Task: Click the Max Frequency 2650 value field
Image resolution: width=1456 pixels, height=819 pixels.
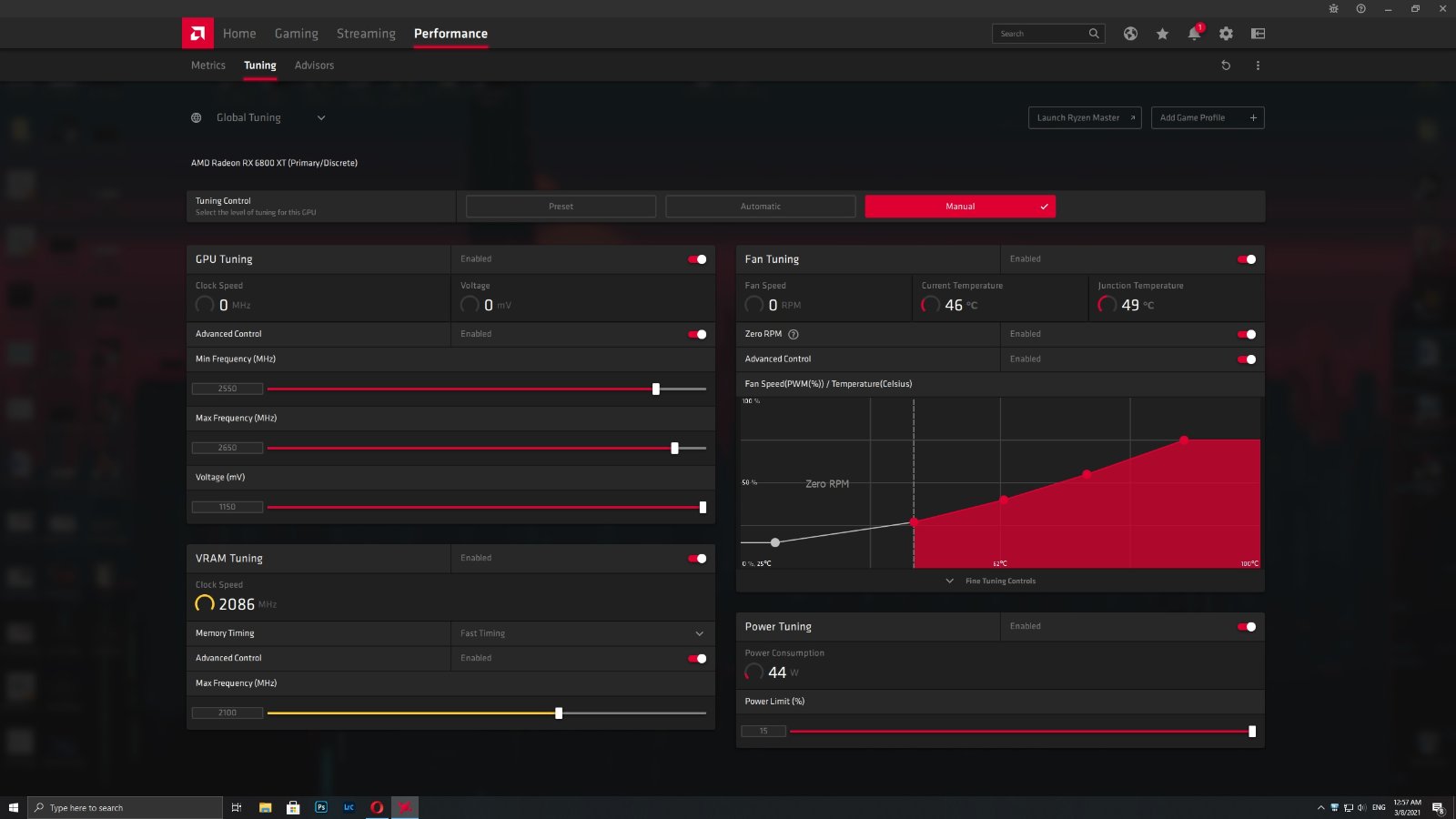Action: click(227, 448)
